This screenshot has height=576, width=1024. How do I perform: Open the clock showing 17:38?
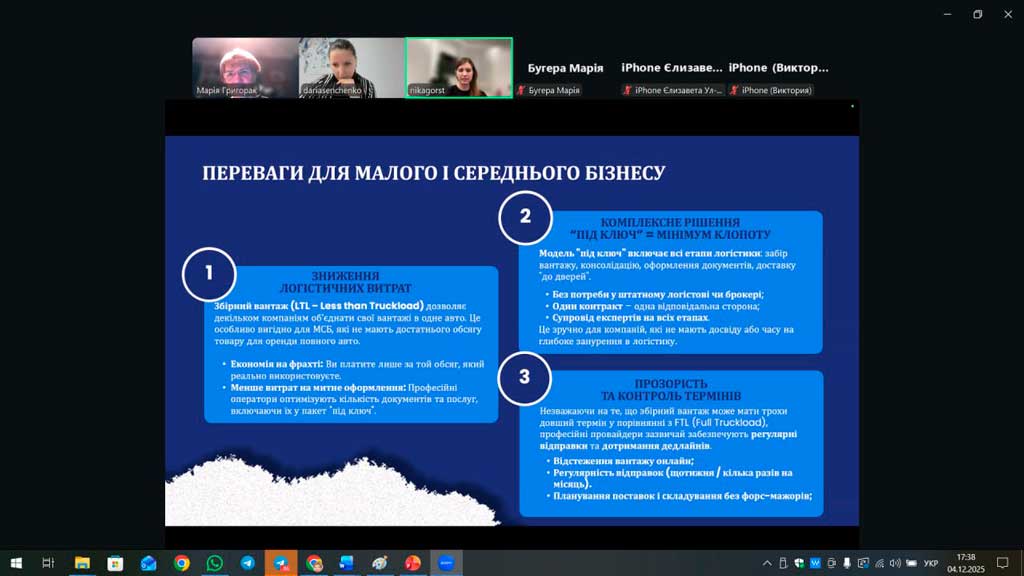[x=965, y=563]
